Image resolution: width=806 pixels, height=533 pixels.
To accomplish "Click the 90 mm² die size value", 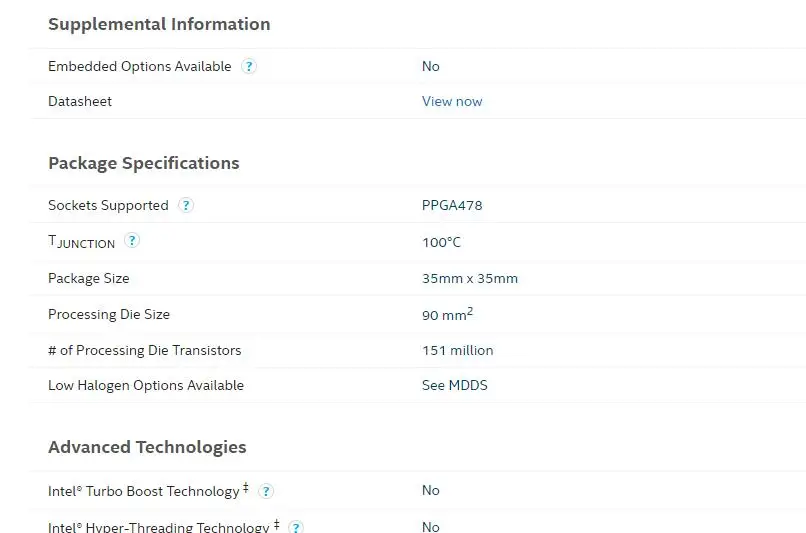I will click(447, 314).
